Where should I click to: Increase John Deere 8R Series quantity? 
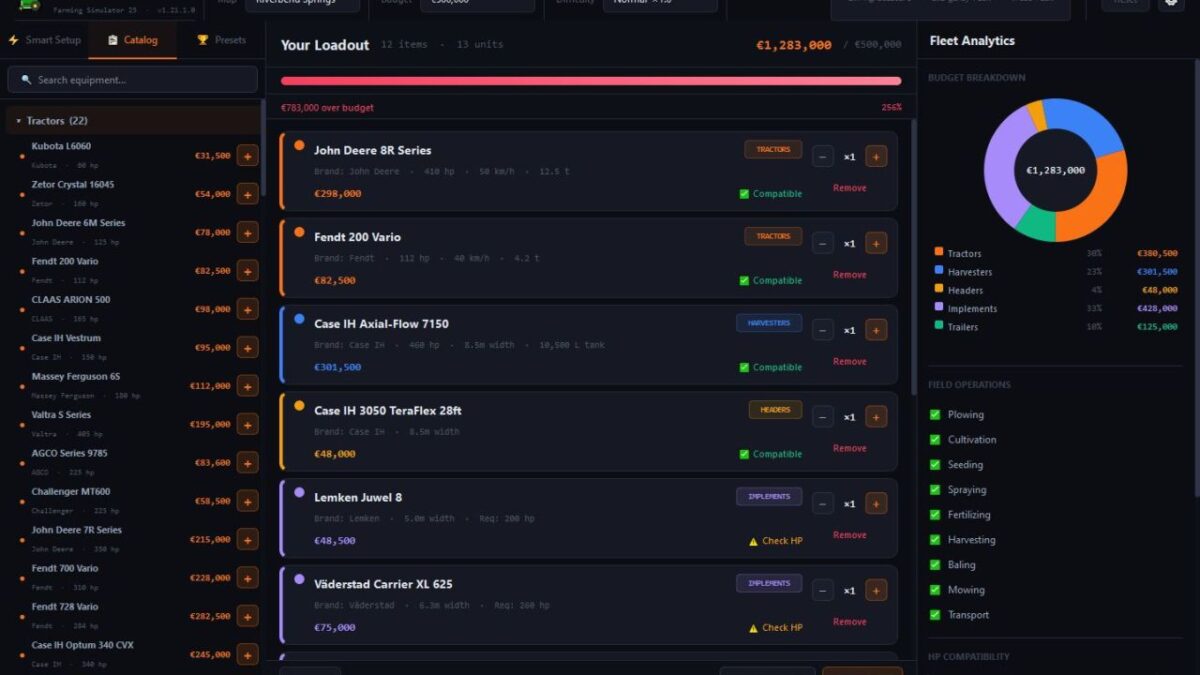[x=876, y=156]
